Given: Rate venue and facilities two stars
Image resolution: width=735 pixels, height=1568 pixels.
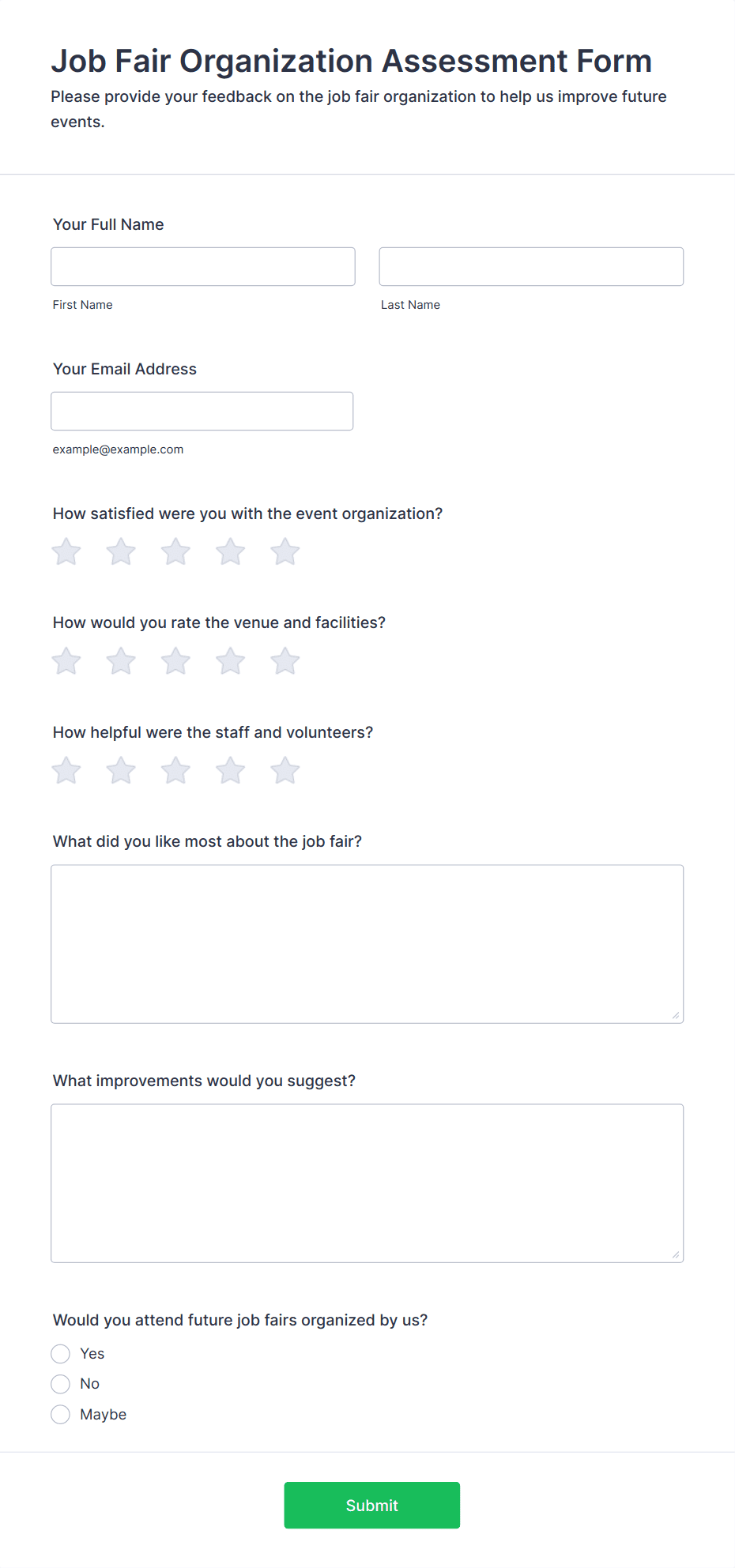Looking at the screenshot, I should [x=121, y=661].
